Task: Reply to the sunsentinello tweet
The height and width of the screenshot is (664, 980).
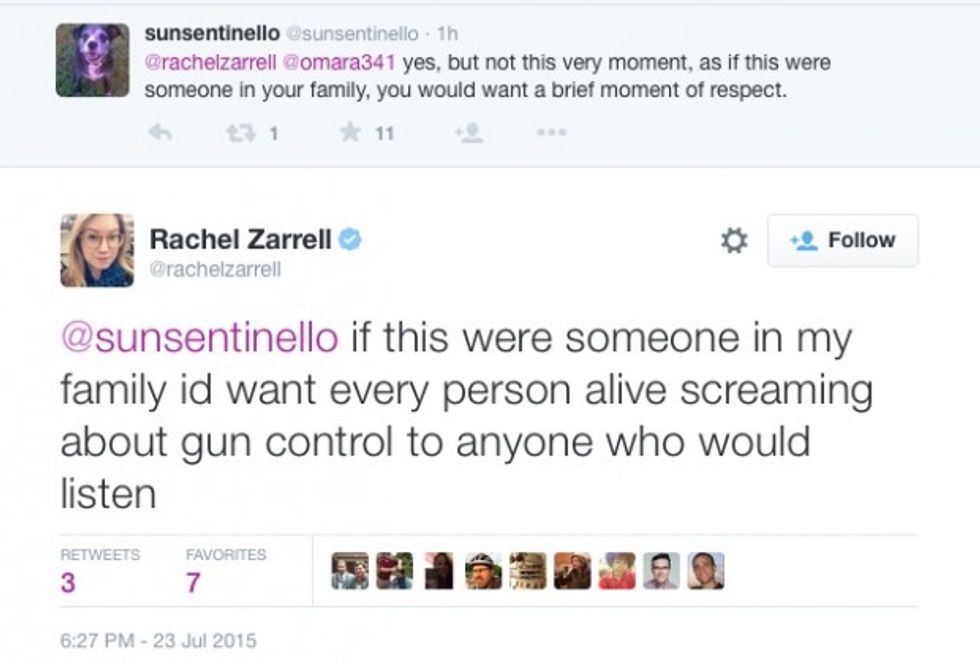Action: [x=156, y=131]
